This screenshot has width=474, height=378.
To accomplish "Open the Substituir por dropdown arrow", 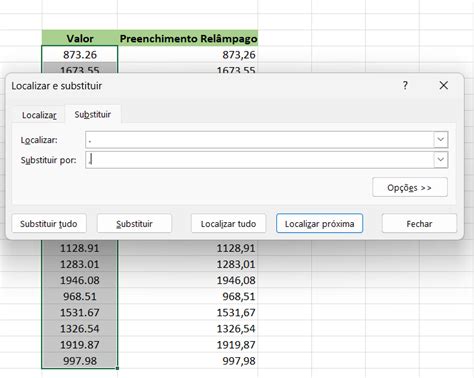I will tap(441, 160).
